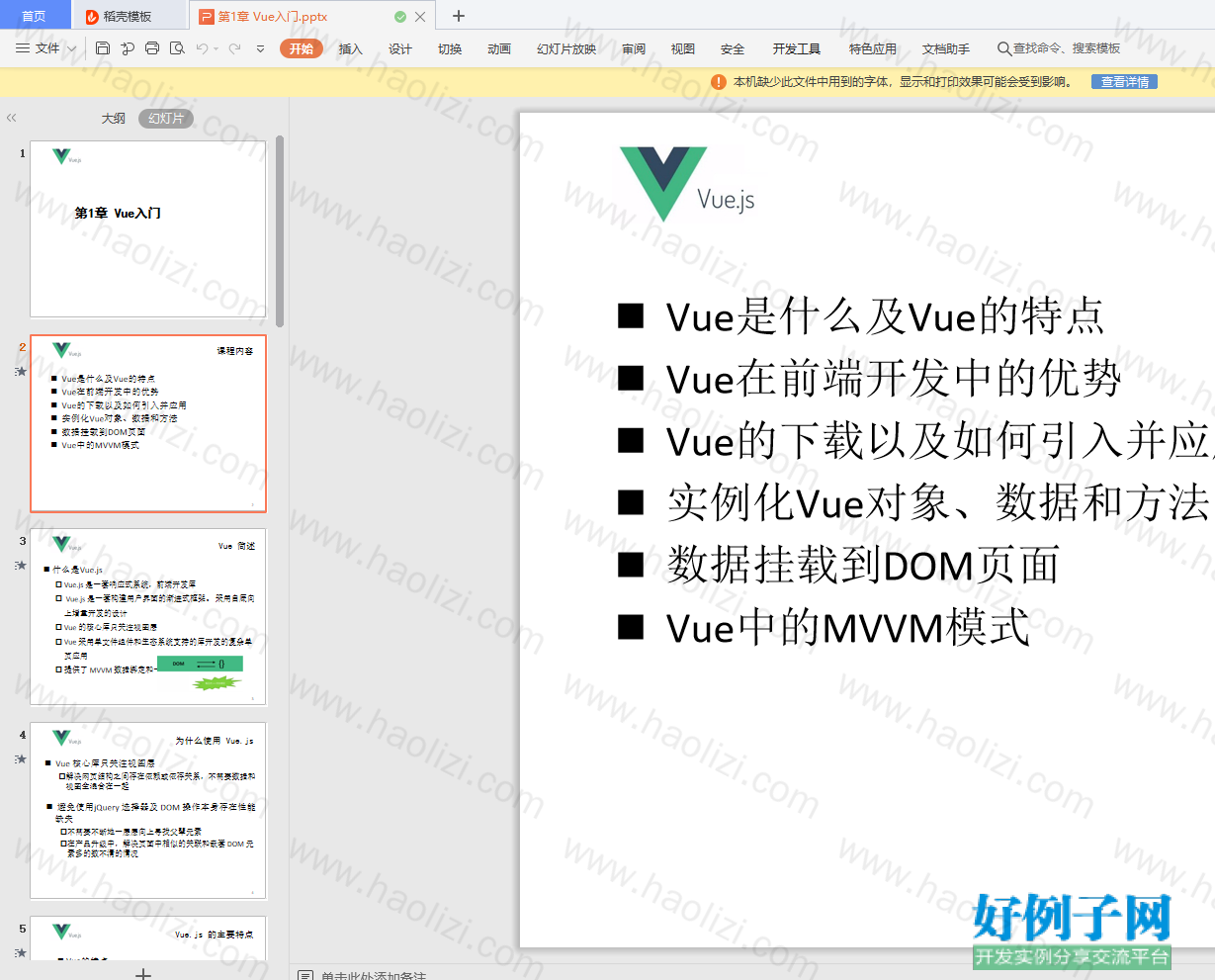
Task: Click the slide panel vertical scrollbar
Action: click(280, 230)
